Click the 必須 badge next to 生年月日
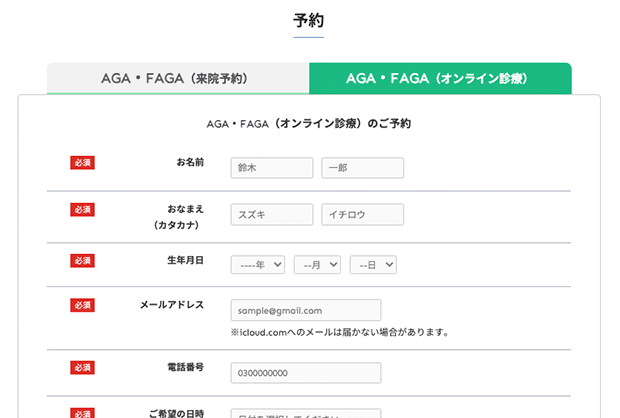Viewport: 620px width, 418px height. (82, 261)
